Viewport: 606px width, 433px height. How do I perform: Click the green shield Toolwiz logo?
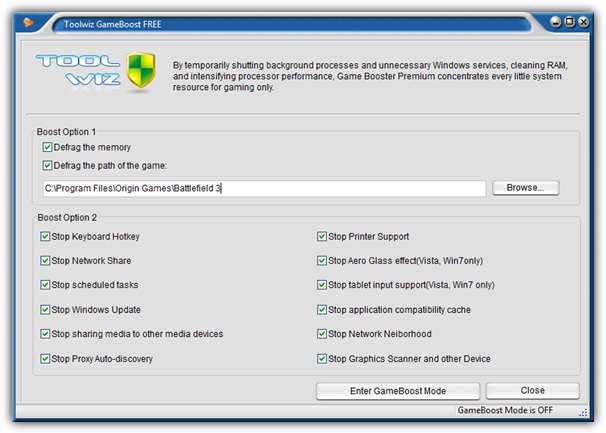pyautogui.click(x=141, y=70)
